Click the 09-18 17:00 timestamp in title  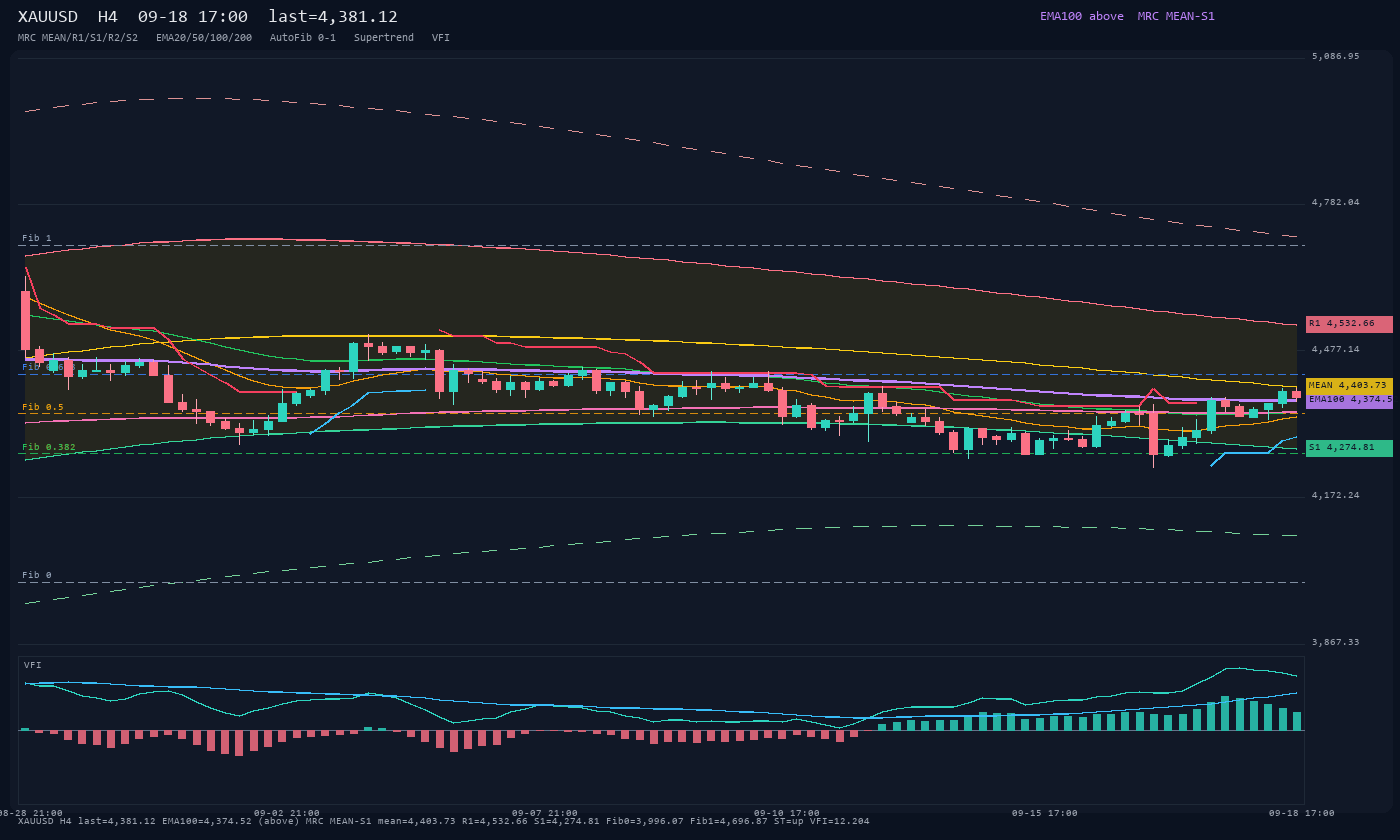(193, 17)
